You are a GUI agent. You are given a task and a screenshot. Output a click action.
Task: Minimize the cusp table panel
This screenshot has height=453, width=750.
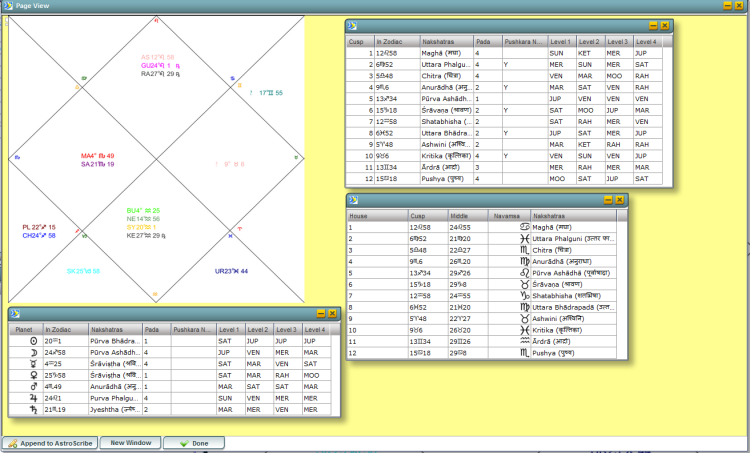[653, 25]
